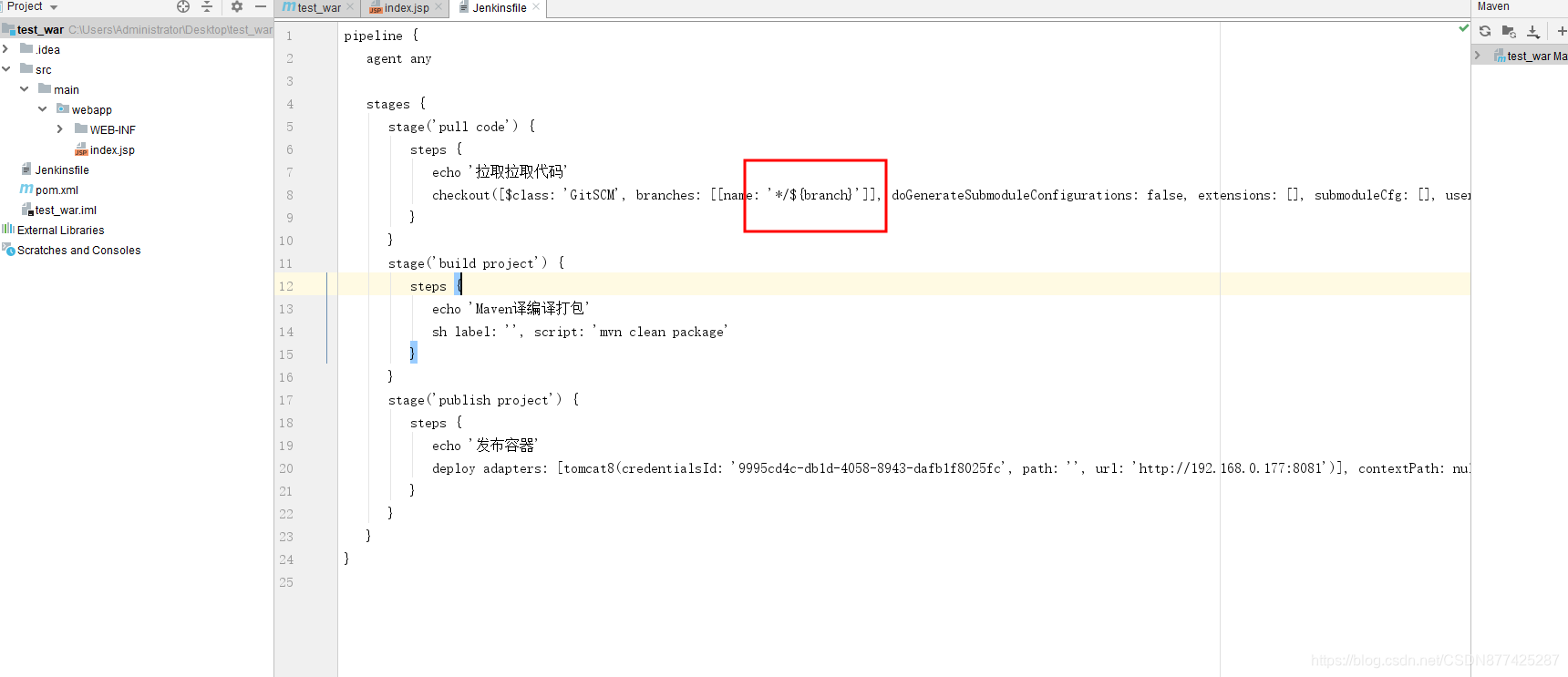The height and width of the screenshot is (677, 1568).
Task: Close the test_war editor tab
Action: [x=350, y=7]
